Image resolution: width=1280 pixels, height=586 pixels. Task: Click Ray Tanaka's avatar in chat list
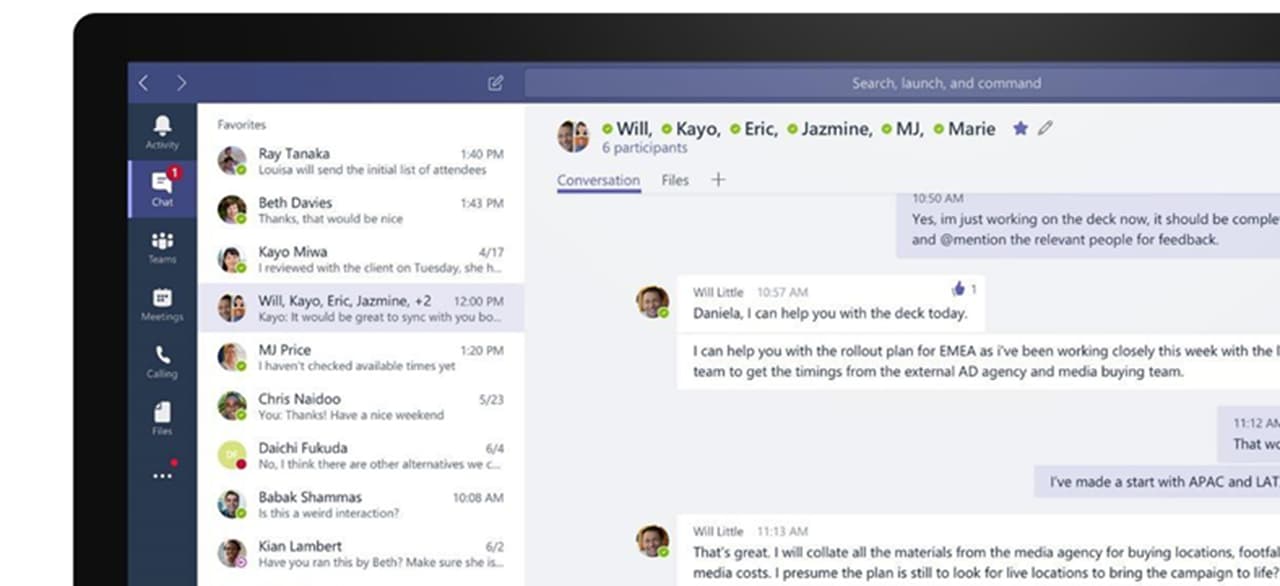coord(231,161)
